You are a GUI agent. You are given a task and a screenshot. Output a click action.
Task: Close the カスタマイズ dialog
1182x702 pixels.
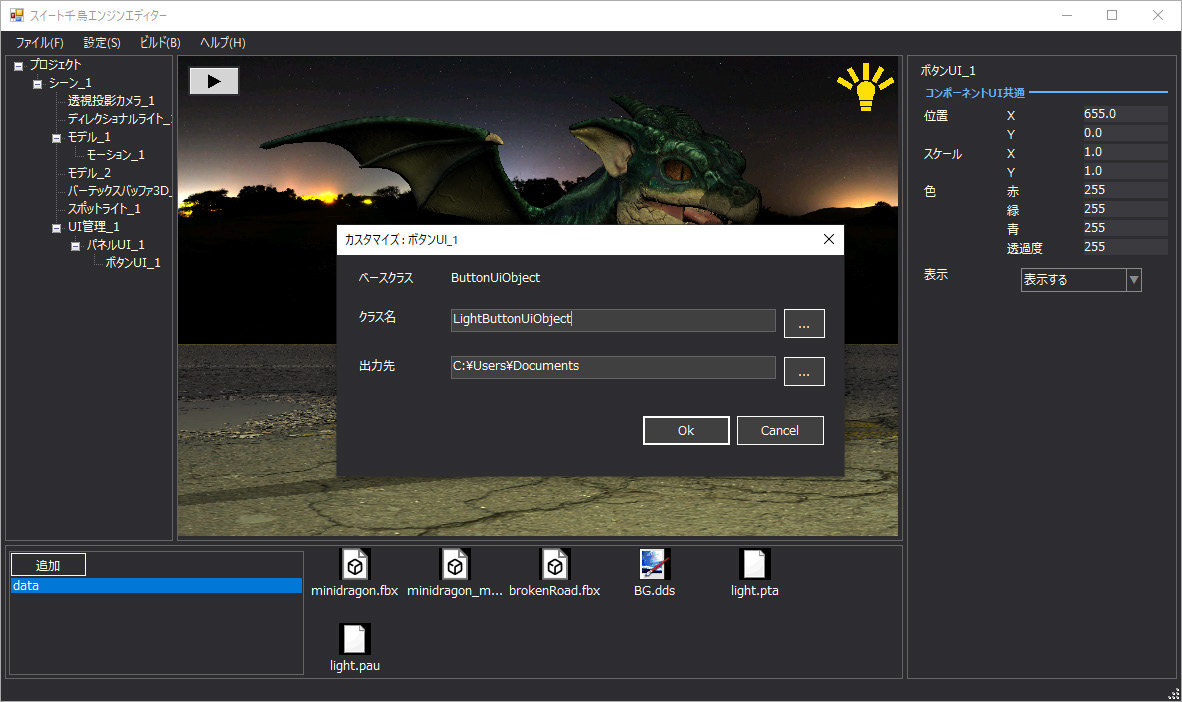point(828,240)
